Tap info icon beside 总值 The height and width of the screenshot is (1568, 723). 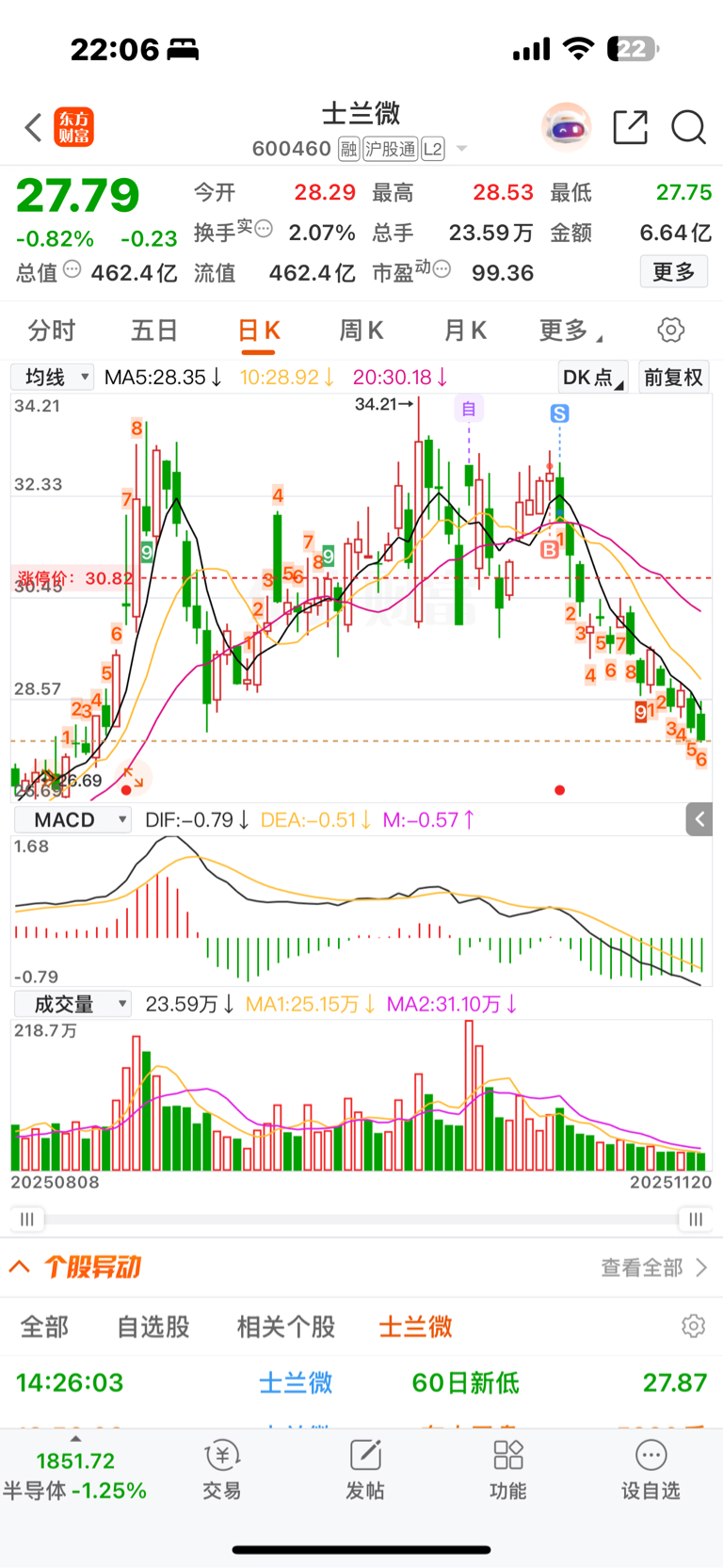(72, 269)
